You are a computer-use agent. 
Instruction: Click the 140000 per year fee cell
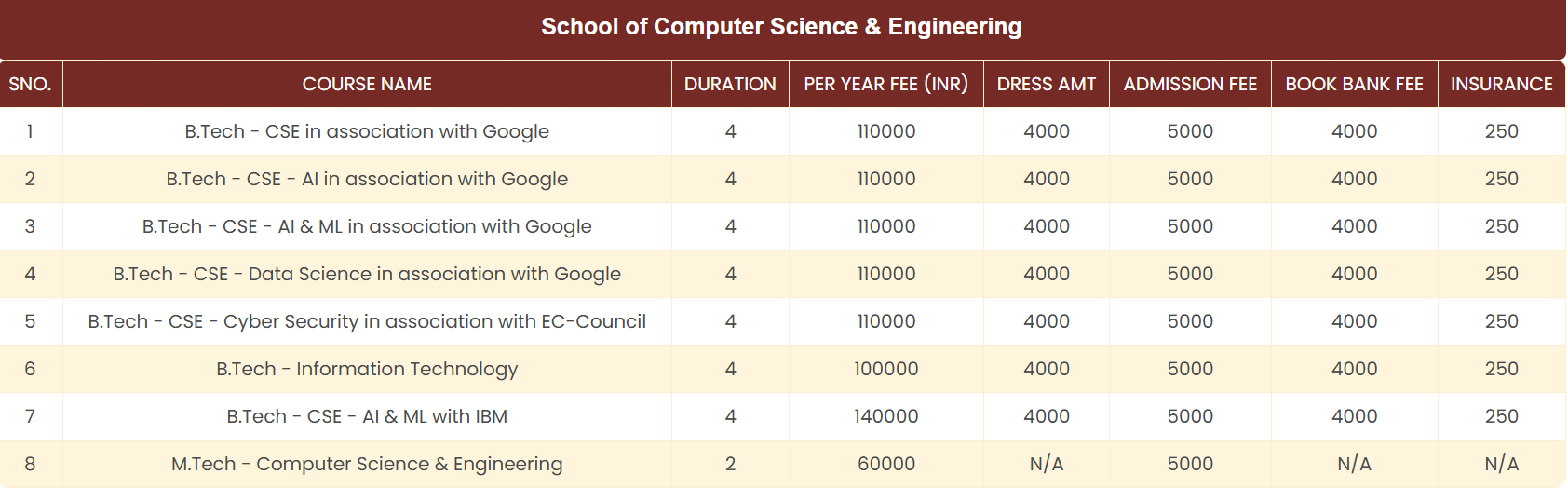(885, 416)
